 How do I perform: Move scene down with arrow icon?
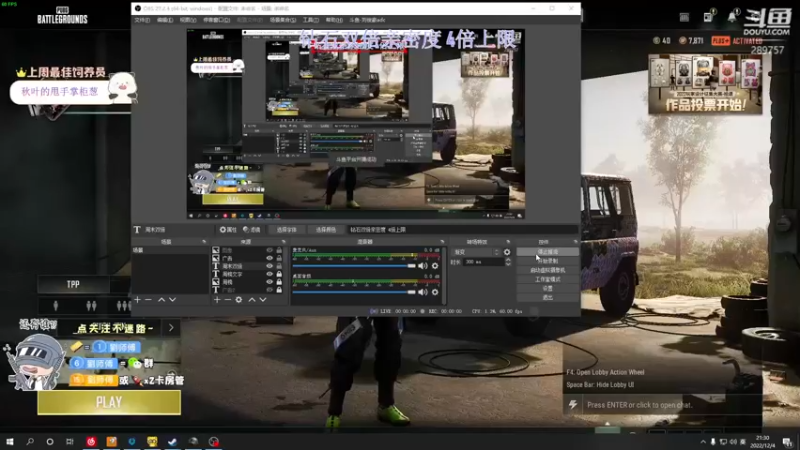pos(172,299)
